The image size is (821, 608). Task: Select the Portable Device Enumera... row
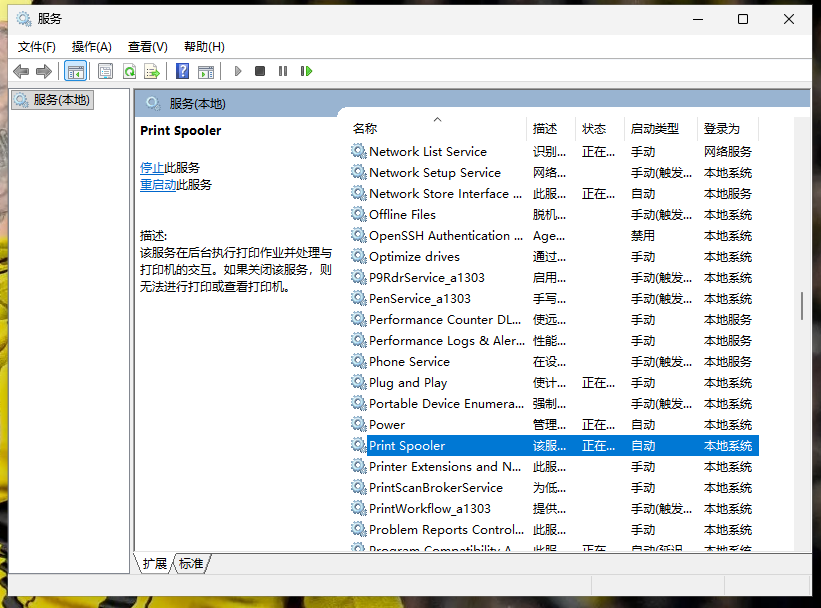point(554,403)
